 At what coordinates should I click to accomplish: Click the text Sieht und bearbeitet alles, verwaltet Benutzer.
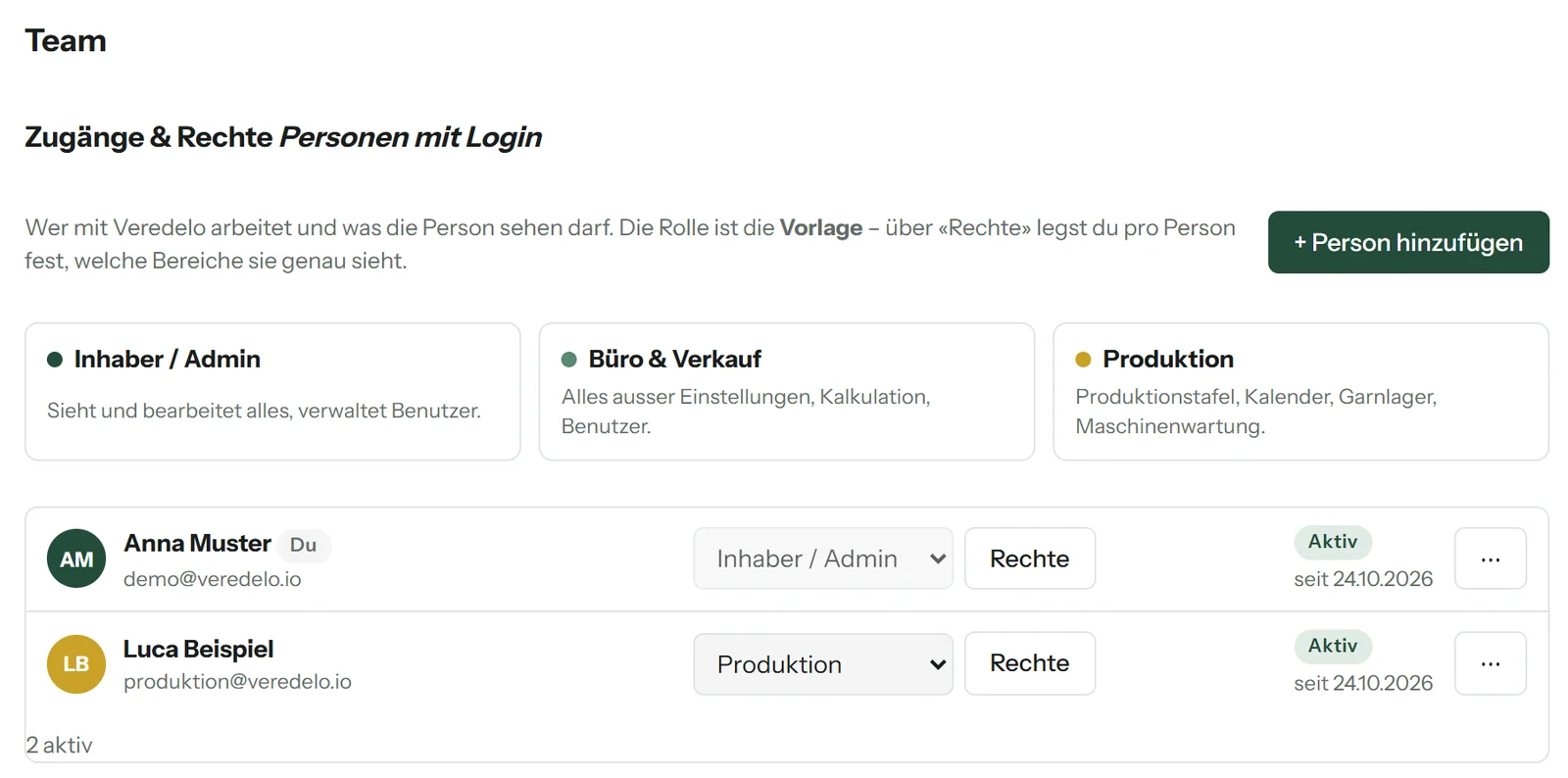pyautogui.click(x=264, y=411)
